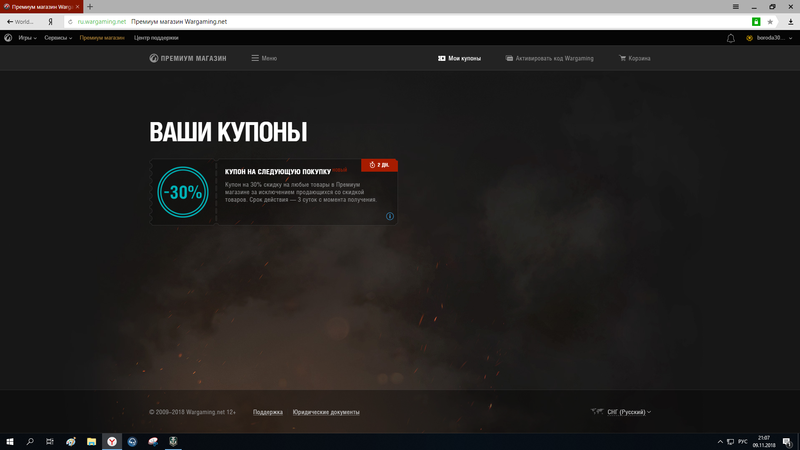Open the Windows Start menu
This screenshot has height=450, width=800.
[x=10, y=441]
